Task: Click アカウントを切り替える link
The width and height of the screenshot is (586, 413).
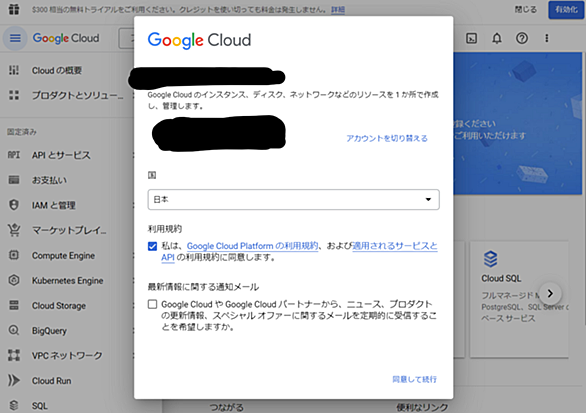Action: pos(387,138)
